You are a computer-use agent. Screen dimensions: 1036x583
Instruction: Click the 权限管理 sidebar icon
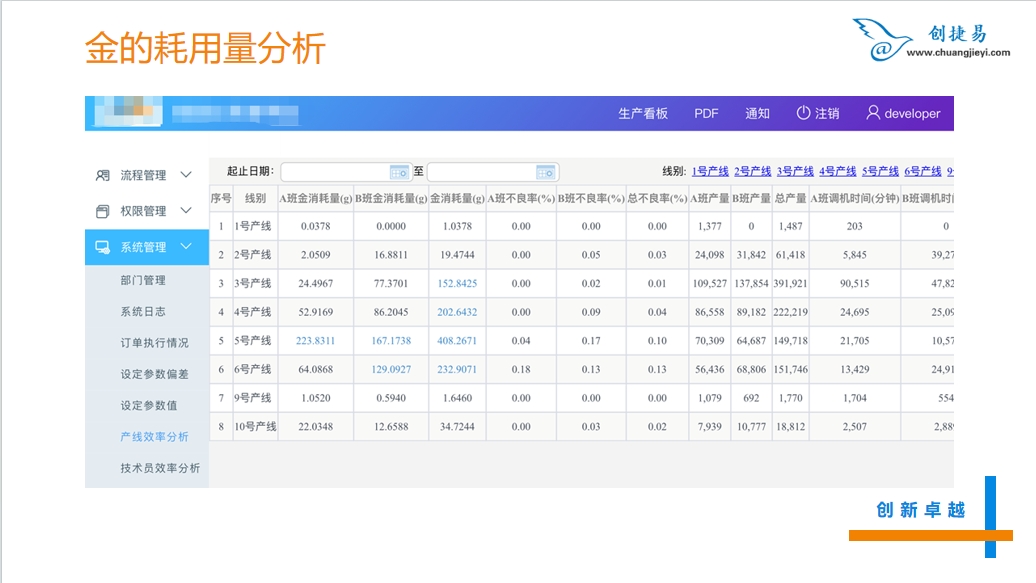coord(102,211)
